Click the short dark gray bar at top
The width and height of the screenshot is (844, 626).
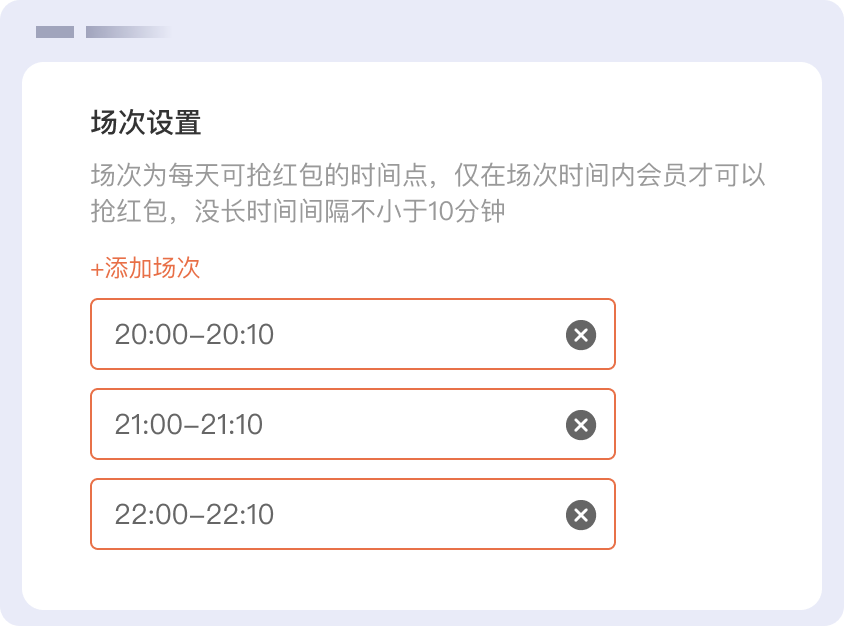(x=55, y=32)
